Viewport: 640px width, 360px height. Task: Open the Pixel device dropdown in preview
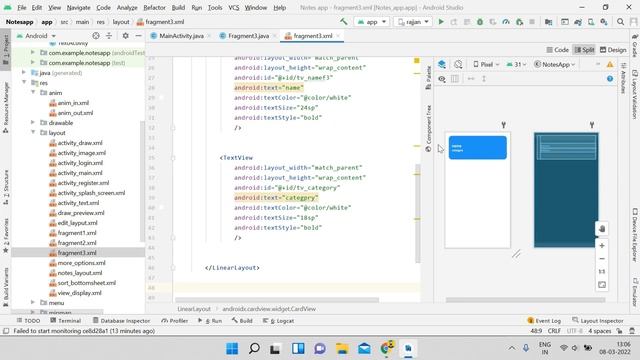pyautogui.click(x=486, y=64)
